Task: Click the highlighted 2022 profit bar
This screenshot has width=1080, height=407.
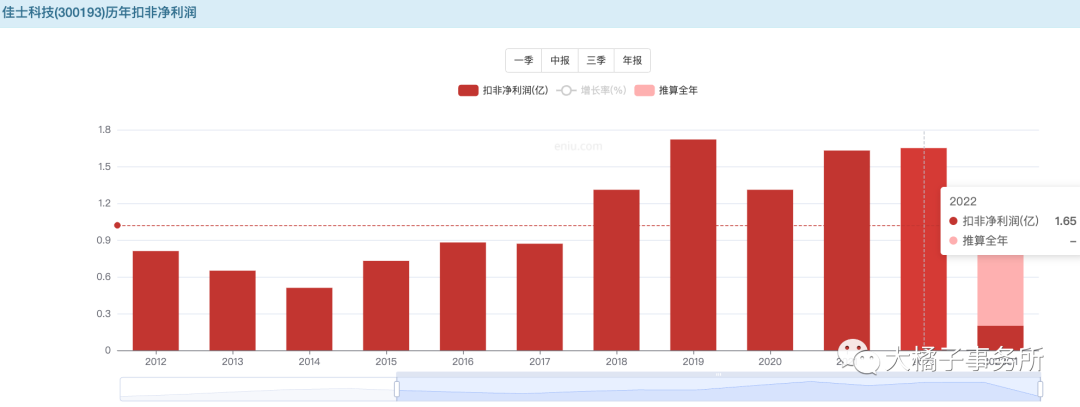Action: tap(924, 249)
